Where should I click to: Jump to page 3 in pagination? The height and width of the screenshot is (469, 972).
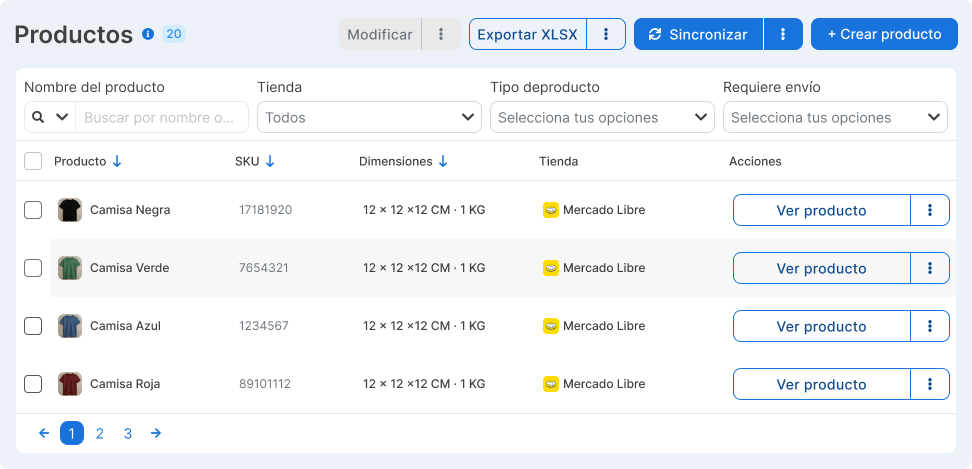(128, 433)
